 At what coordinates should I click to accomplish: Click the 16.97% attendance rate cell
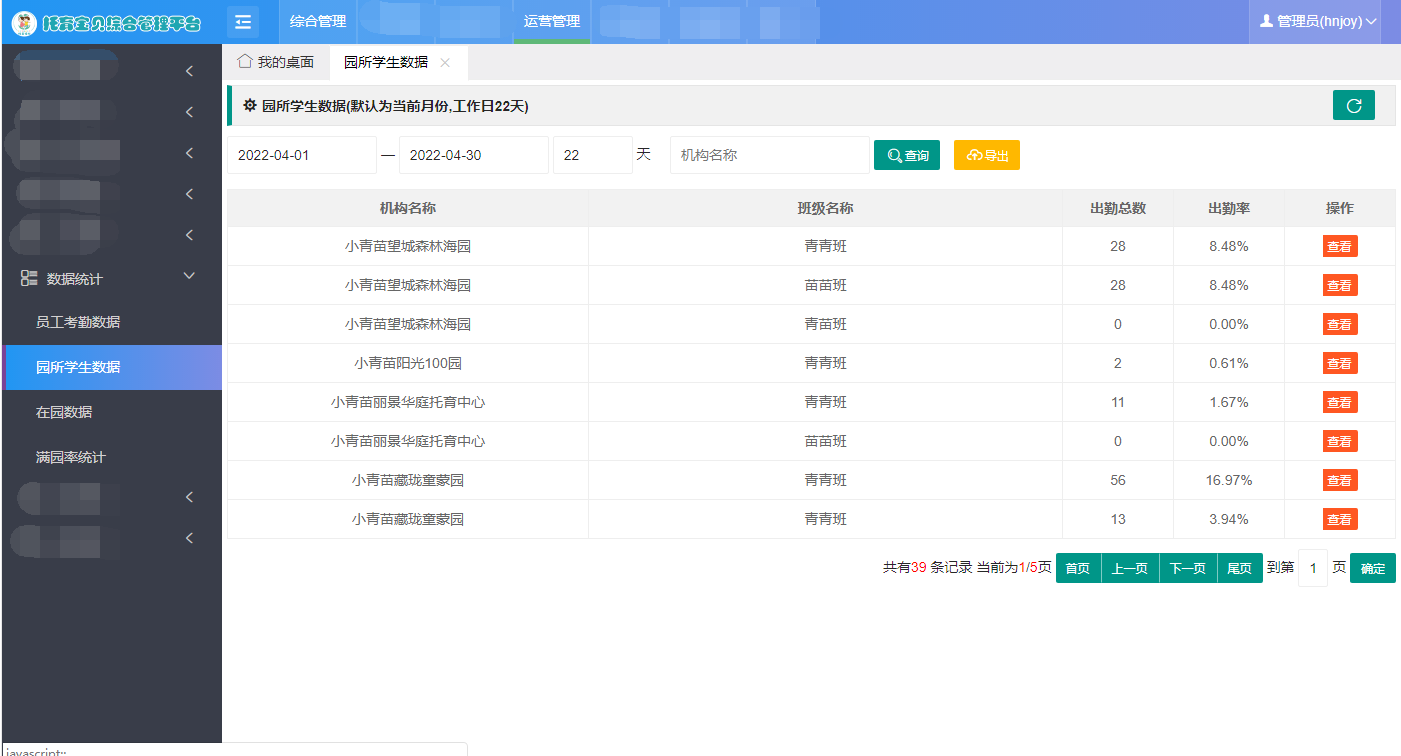click(1229, 480)
